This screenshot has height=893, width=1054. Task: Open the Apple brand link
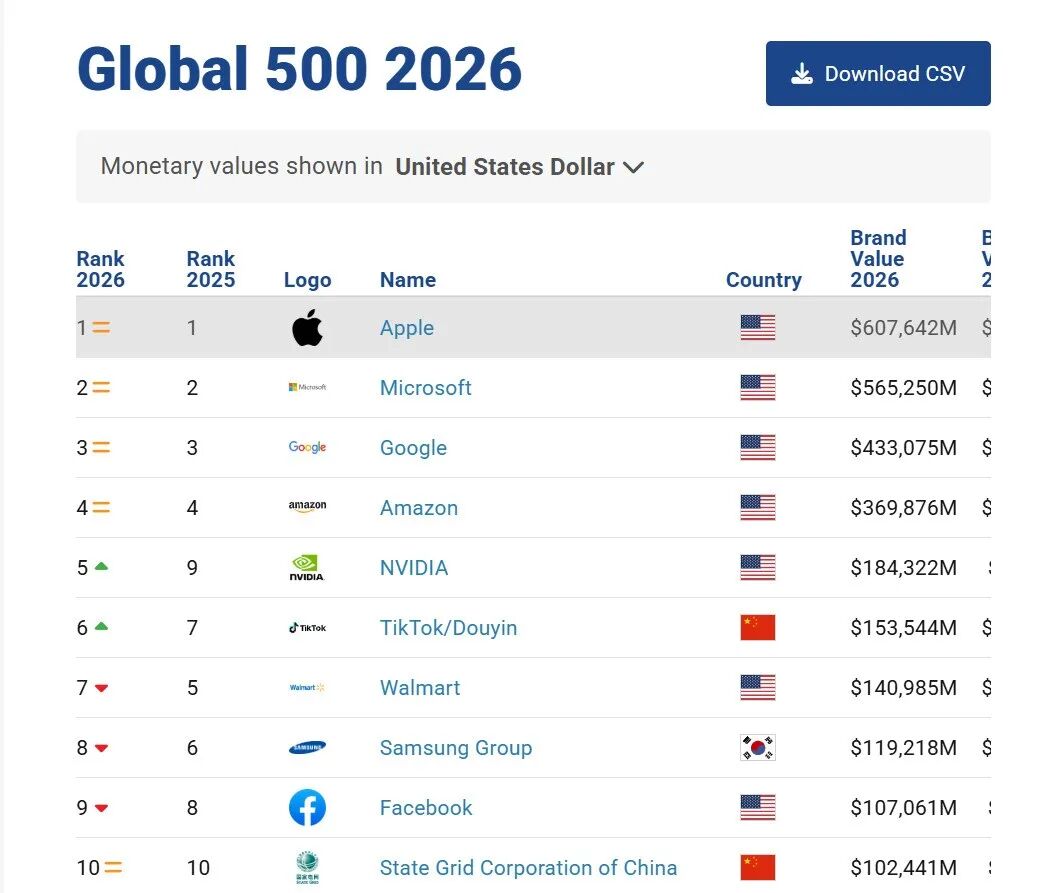[x=407, y=328]
